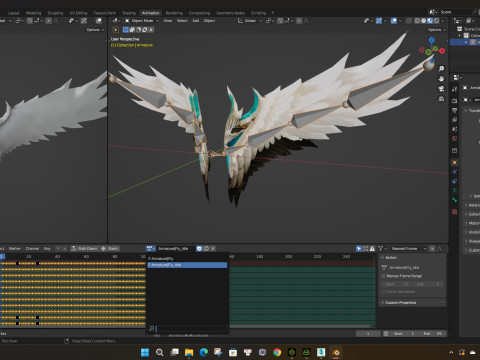
Task: Click the pan view hand icon
Action: point(441,79)
